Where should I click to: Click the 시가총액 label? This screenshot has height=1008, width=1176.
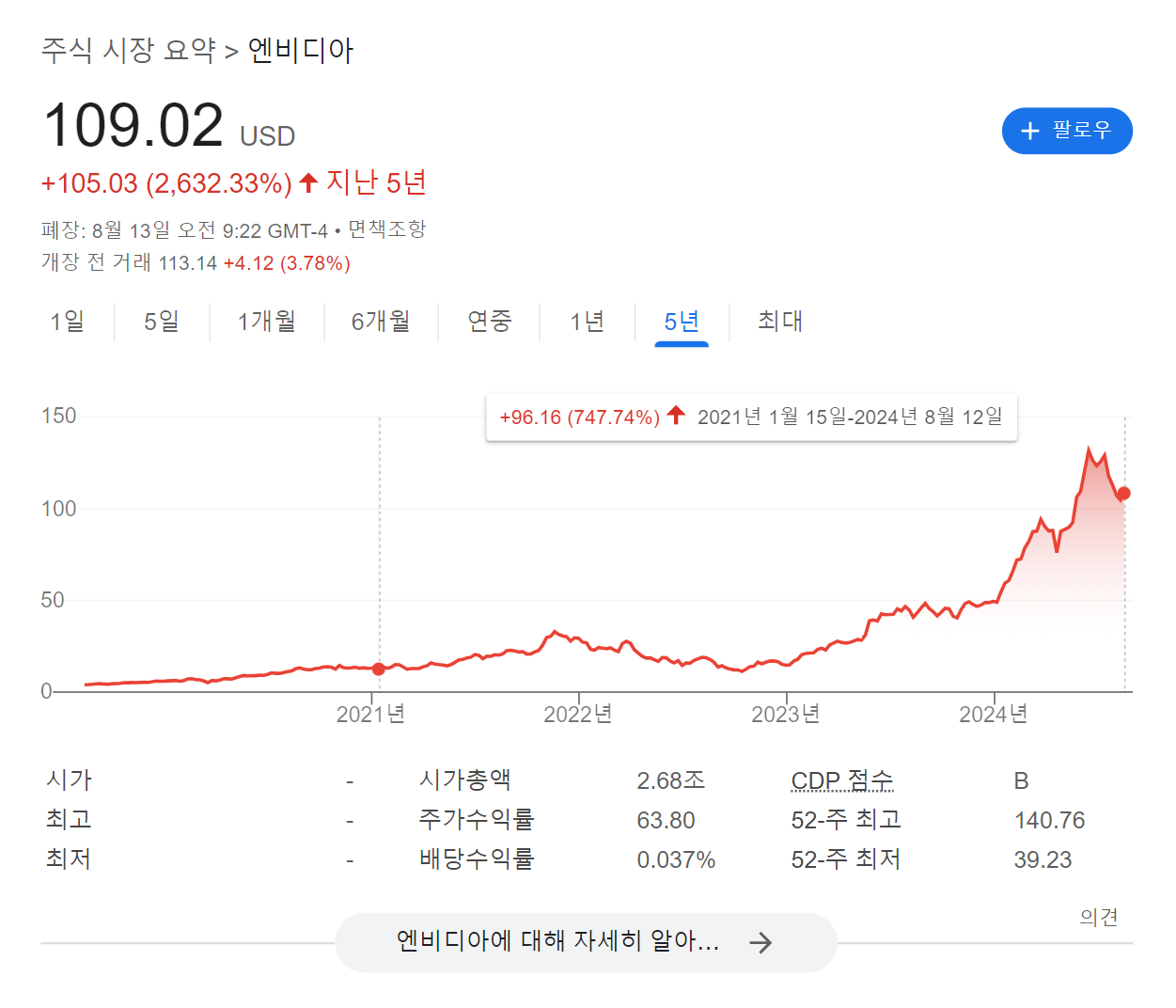[465, 780]
